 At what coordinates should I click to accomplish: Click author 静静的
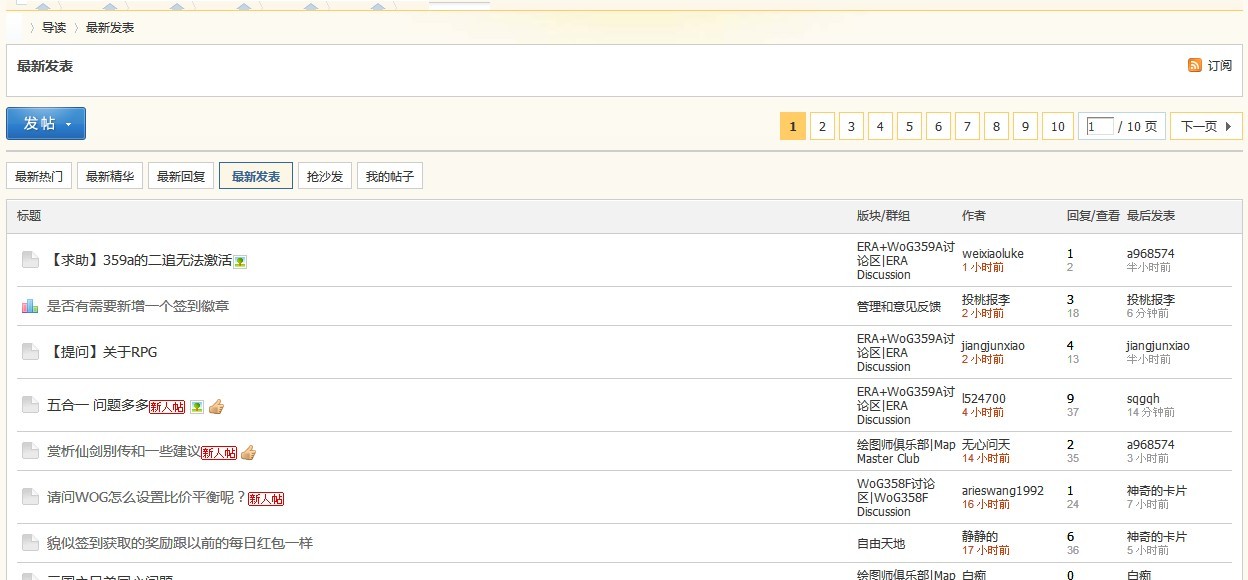tap(980, 537)
